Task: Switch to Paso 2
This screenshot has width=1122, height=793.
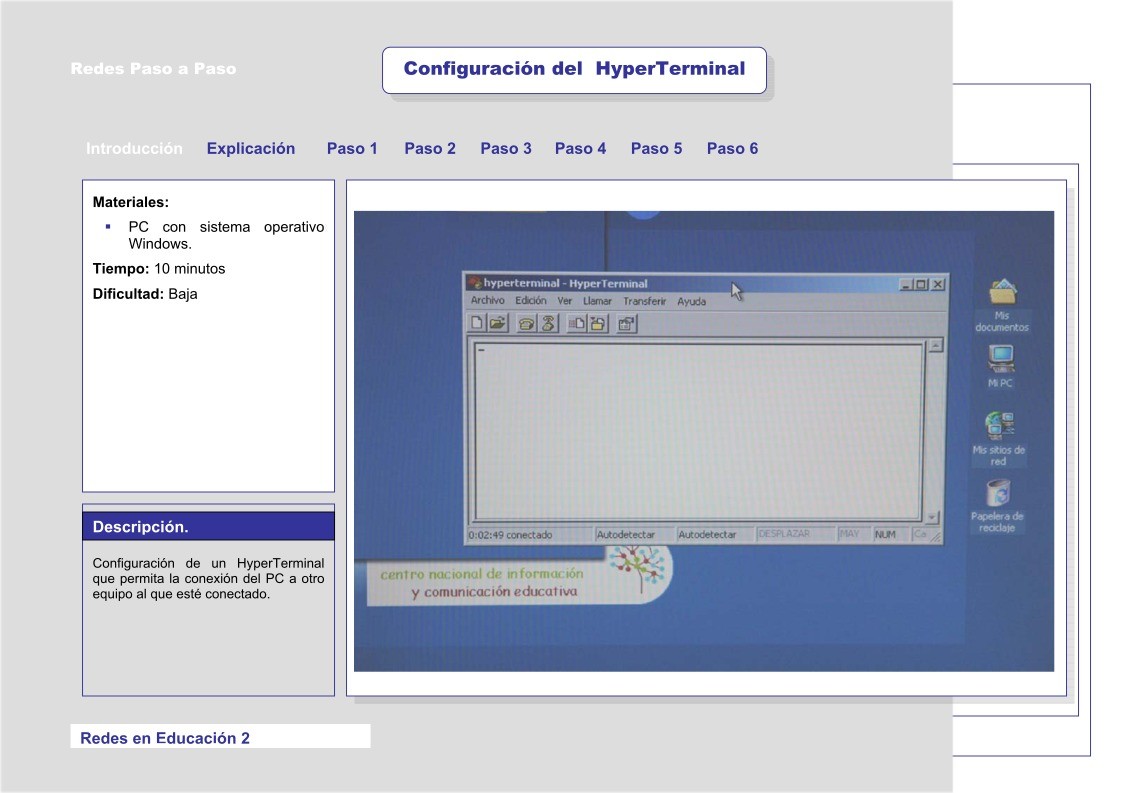Action: [x=430, y=148]
